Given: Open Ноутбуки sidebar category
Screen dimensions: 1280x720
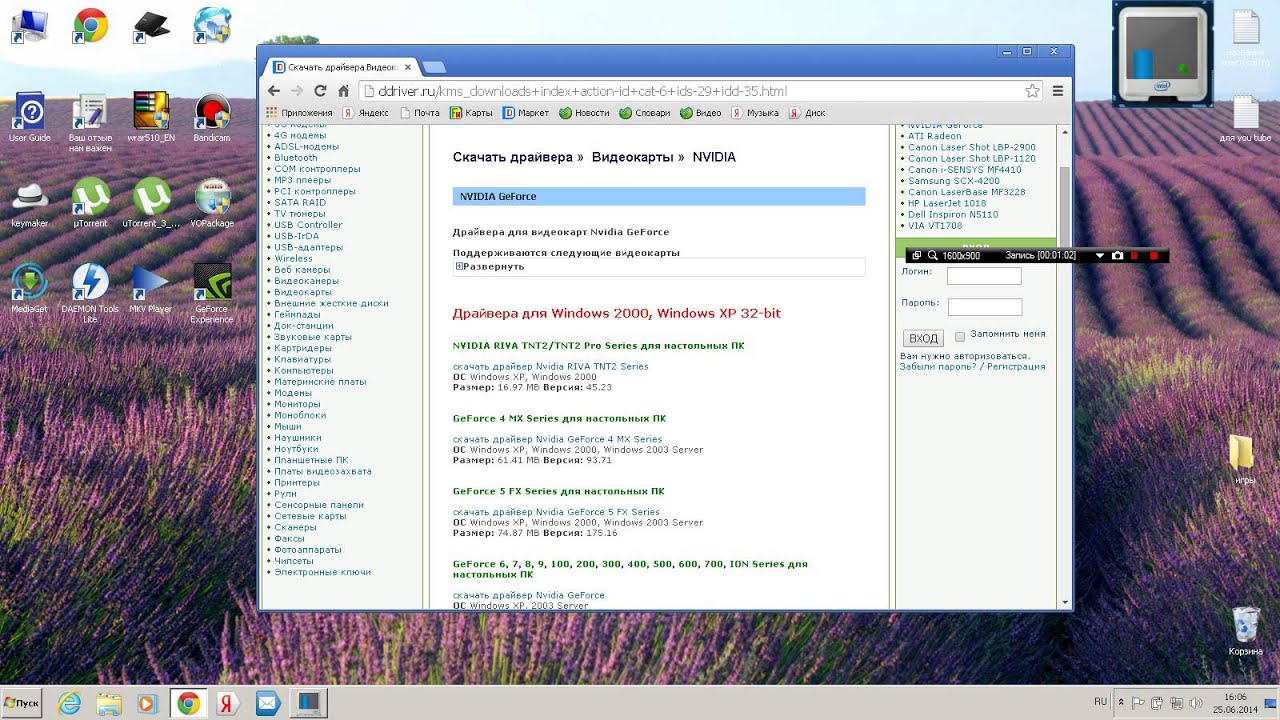Looking at the screenshot, I should point(296,449).
